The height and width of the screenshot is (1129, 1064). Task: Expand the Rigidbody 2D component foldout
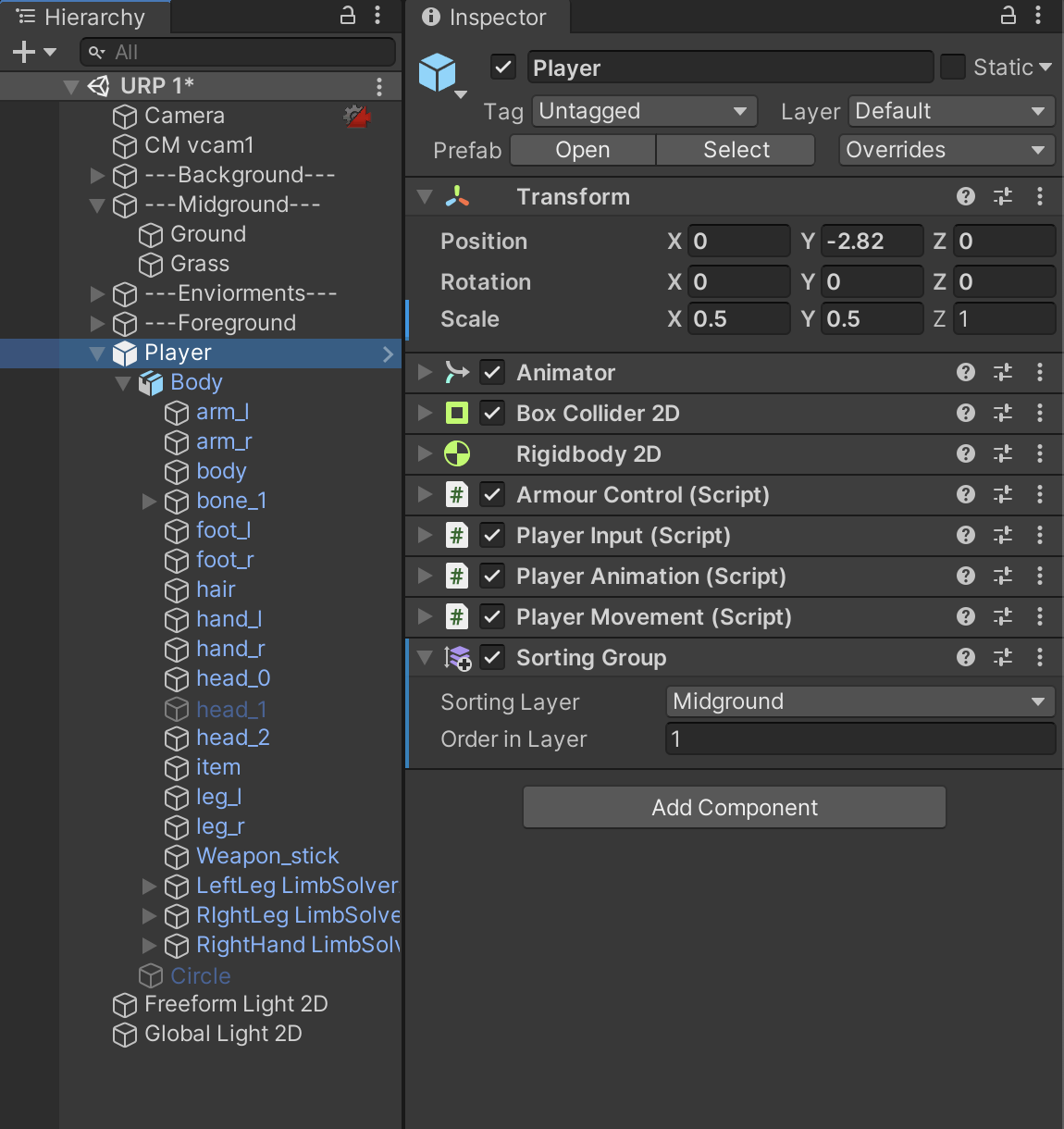(425, 453)
